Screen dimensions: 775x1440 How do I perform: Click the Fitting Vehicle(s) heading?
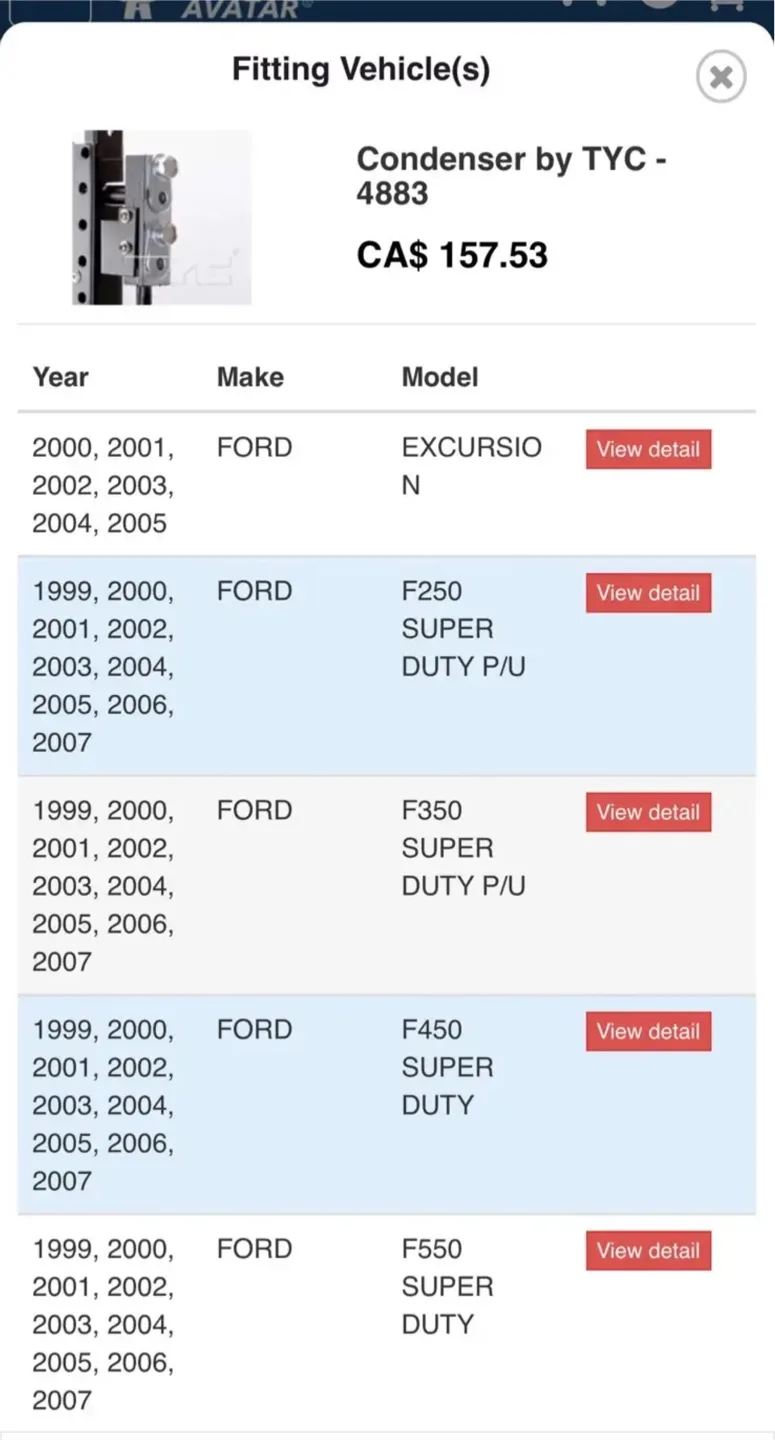coord(361,70)
